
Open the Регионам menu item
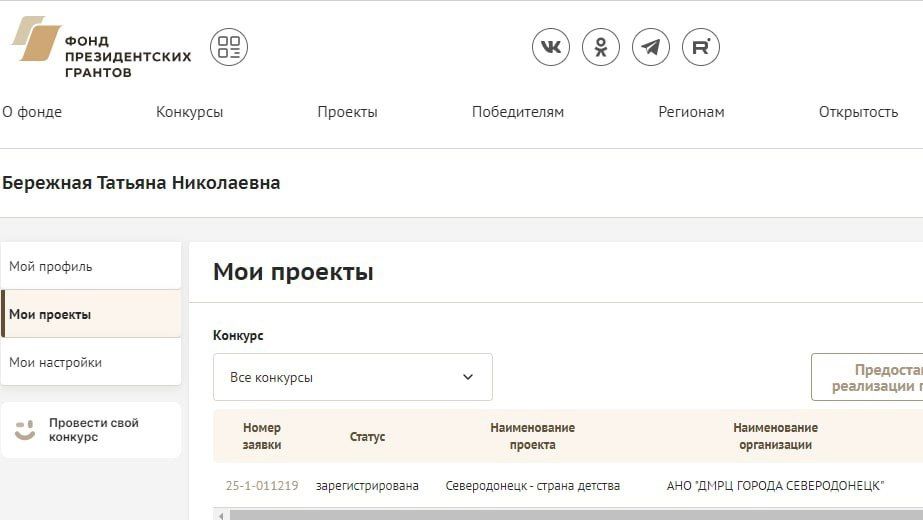691,112
